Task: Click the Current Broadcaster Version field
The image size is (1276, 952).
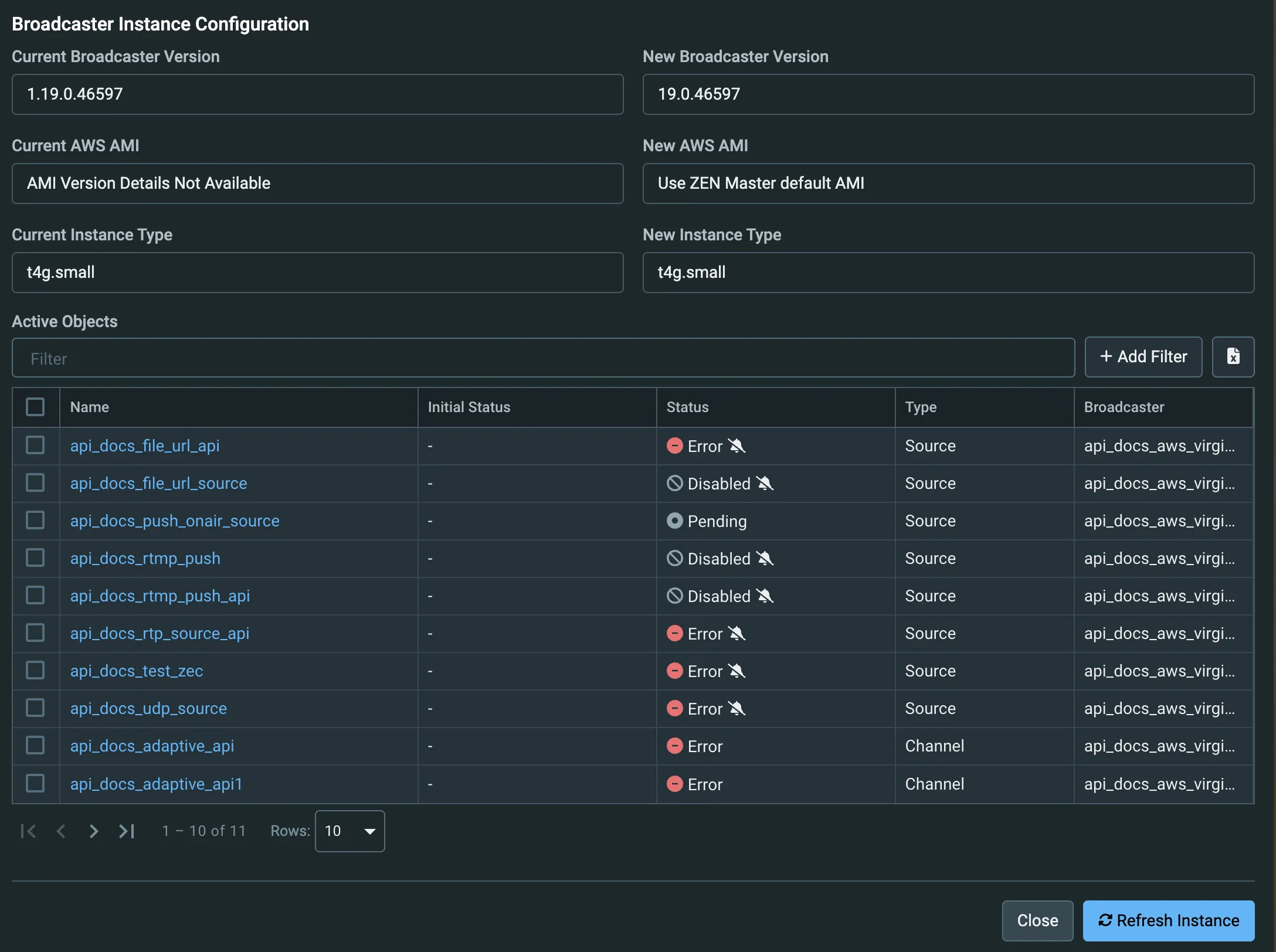Action: point(317,94)
